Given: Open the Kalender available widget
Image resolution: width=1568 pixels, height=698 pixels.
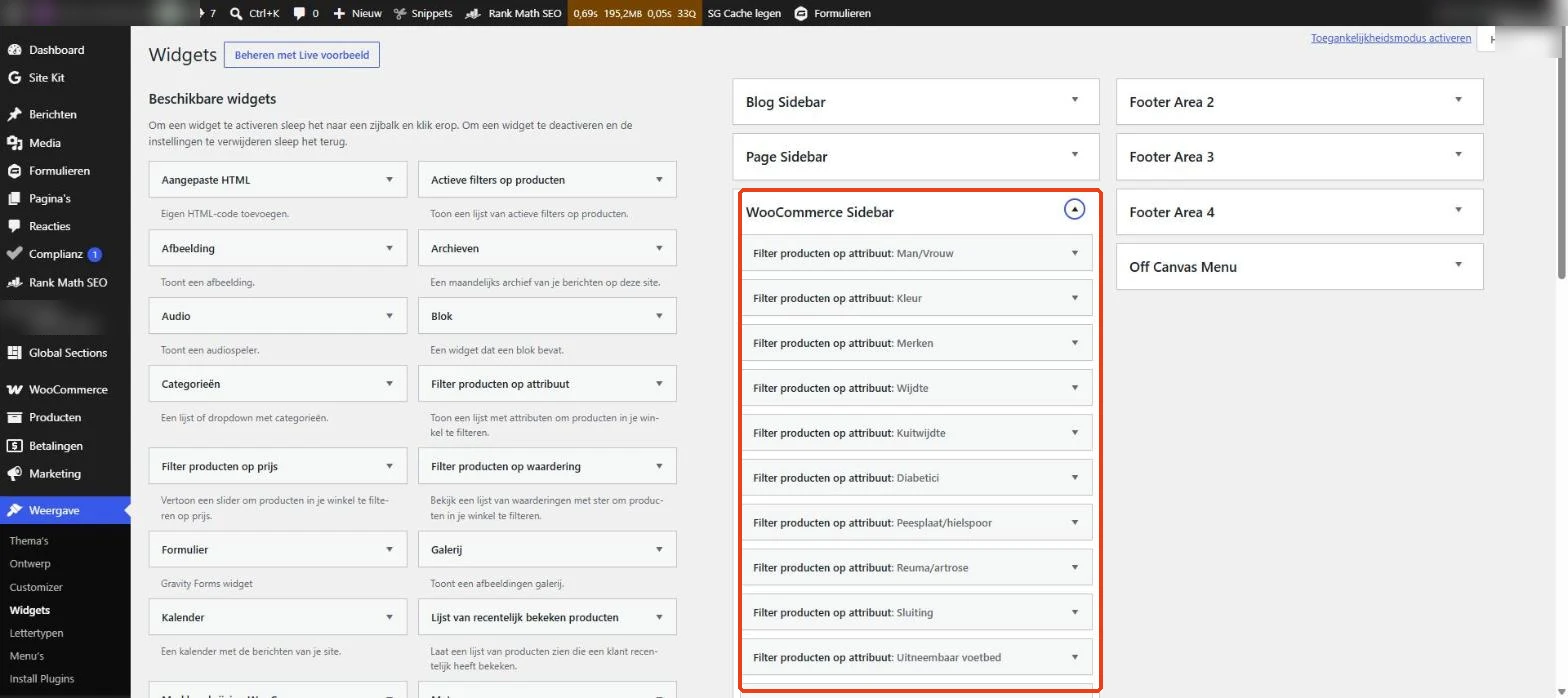Looking at the screenshot, I should click(278, 618).
